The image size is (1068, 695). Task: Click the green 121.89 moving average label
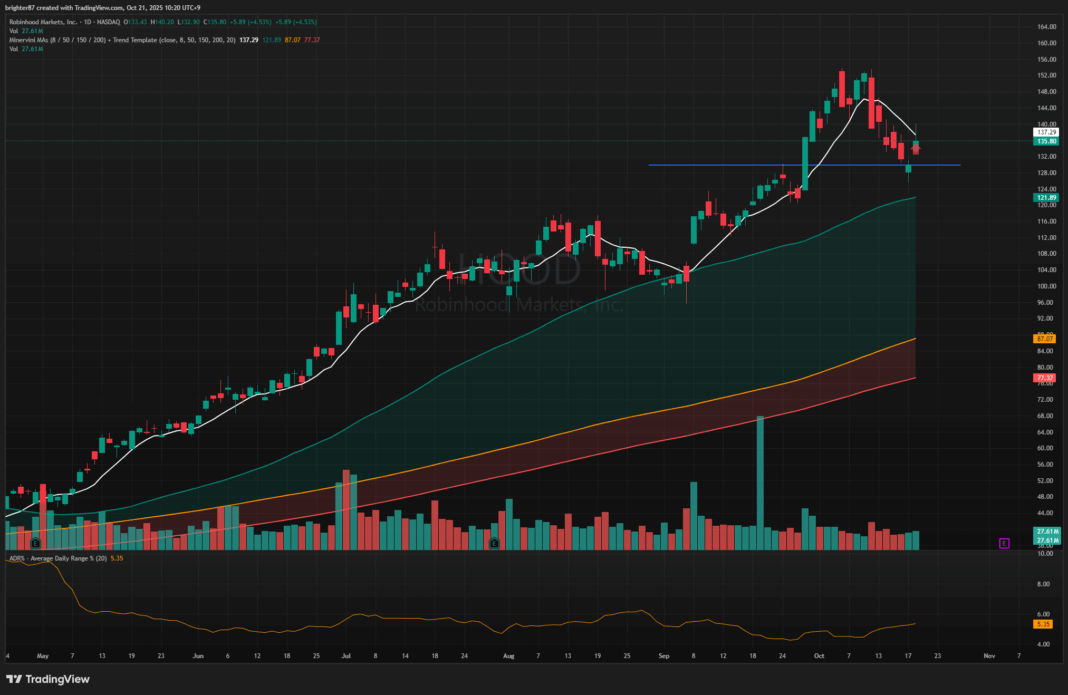tap(1046, 198)
